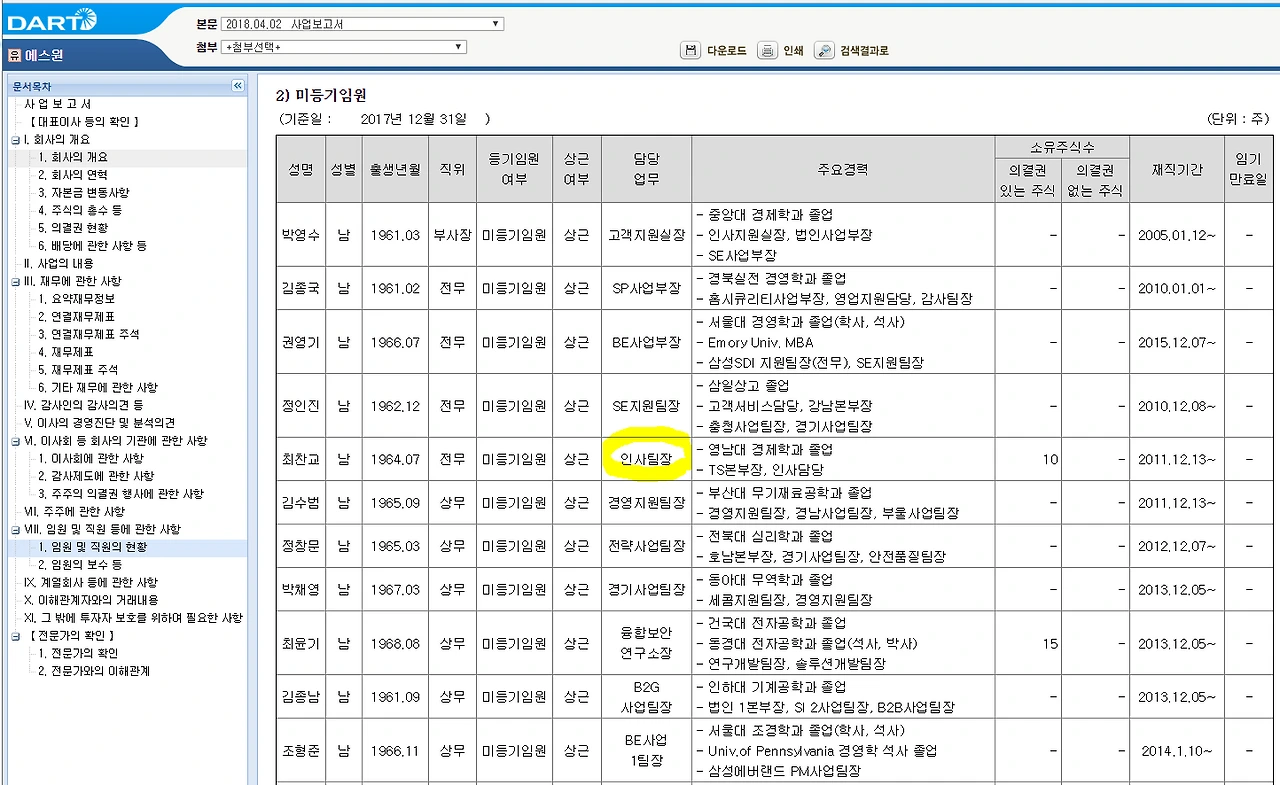1280x785 pixels.
Task: Open 사업보고서 in the document tree
Action: pyautogui.click(x=59, y=105)
